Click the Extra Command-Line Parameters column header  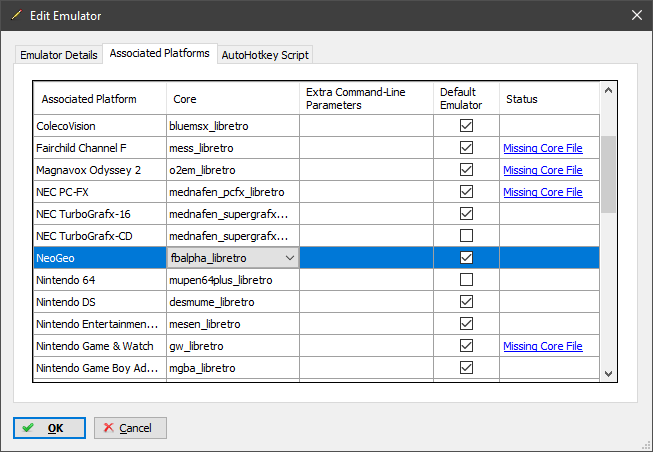coord(366,99)
